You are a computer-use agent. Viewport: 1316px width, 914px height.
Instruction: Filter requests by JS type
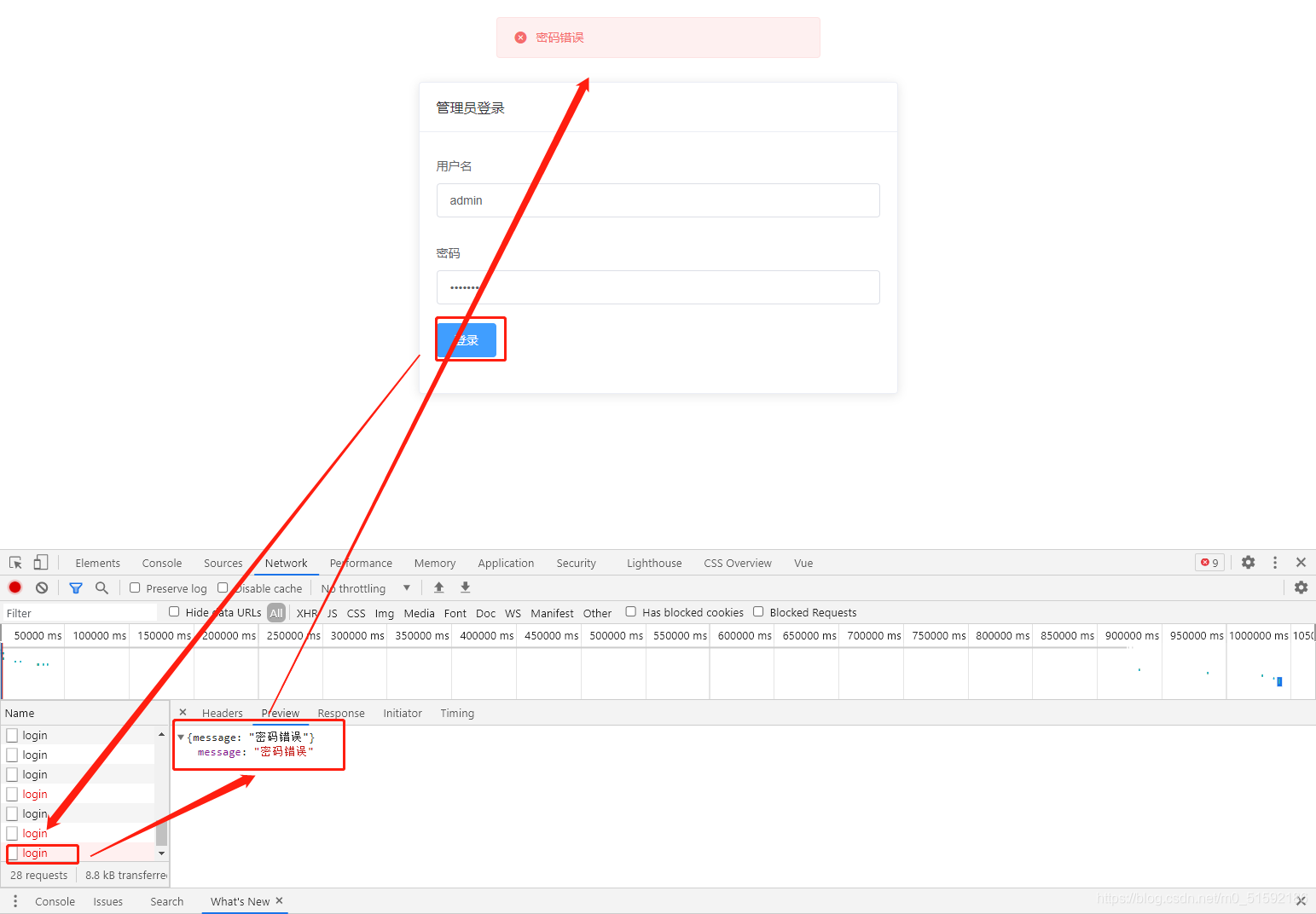333,613
